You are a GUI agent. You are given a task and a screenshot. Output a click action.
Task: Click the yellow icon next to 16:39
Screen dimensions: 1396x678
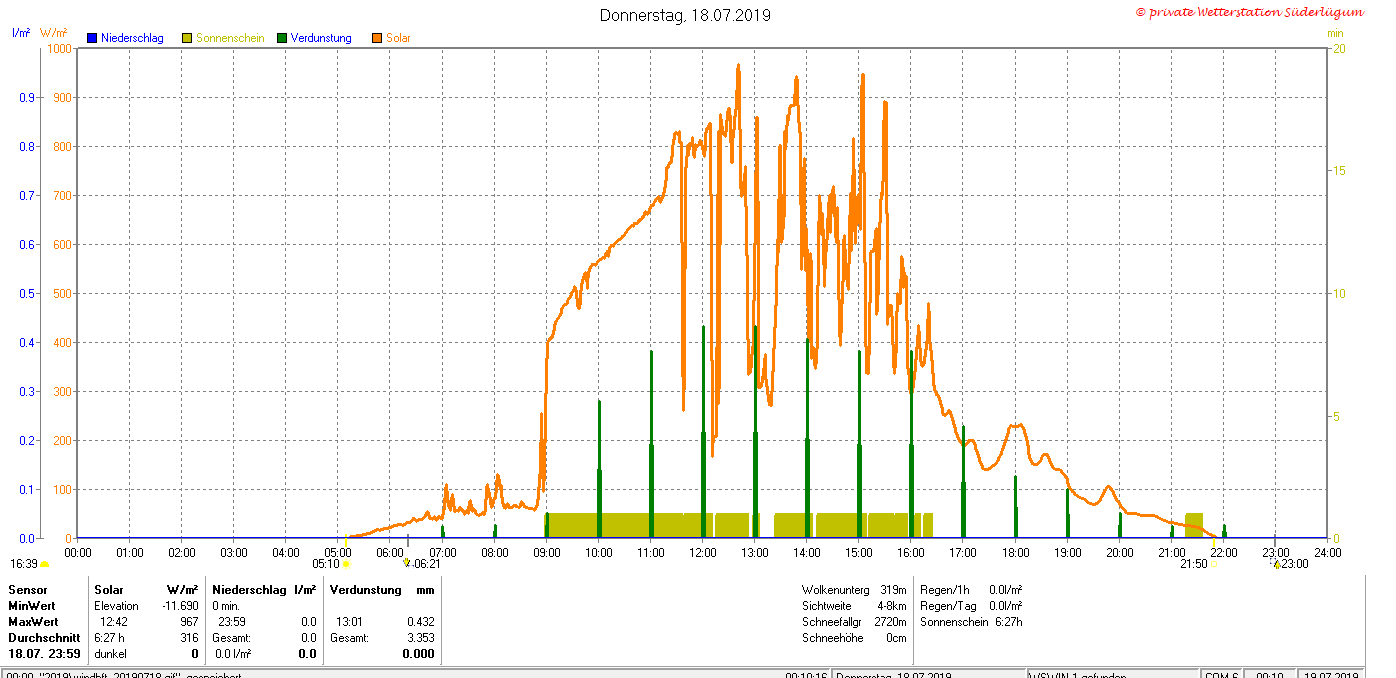pos(44,564)
